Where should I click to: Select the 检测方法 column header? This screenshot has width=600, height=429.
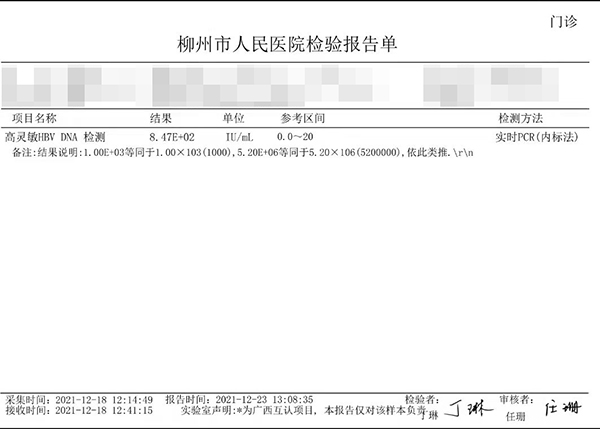coord(520,118)
